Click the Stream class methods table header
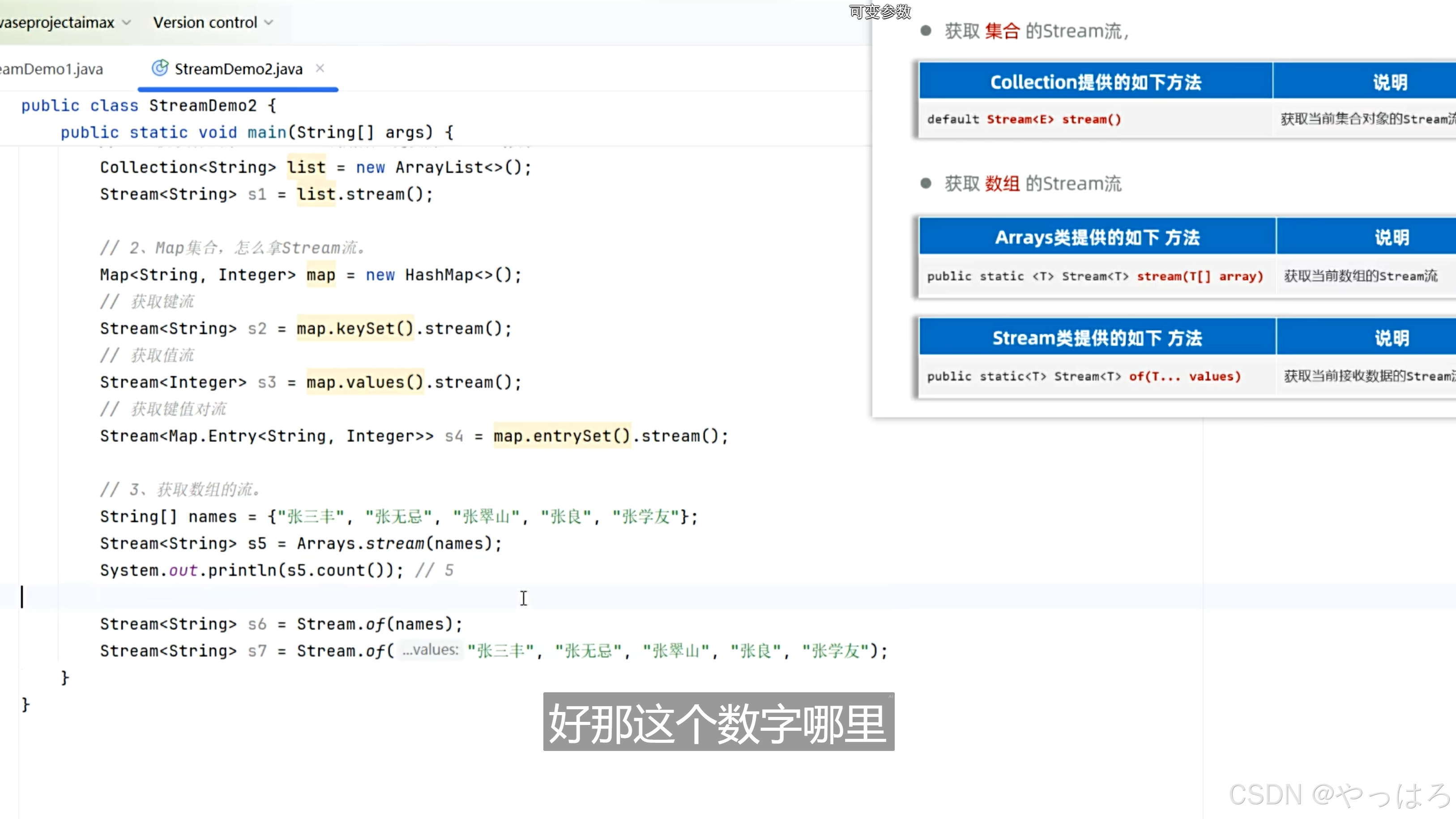 coord(1097,338)
